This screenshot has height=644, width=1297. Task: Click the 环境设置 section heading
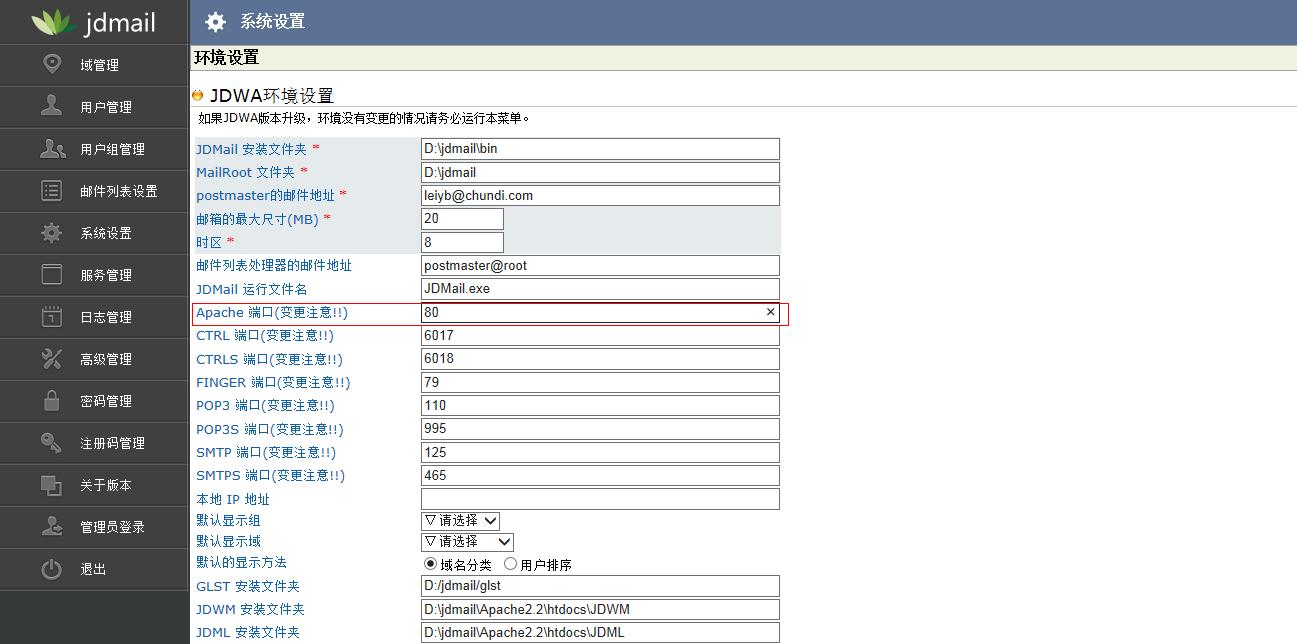pyautogui.click(x=226, y=58)
